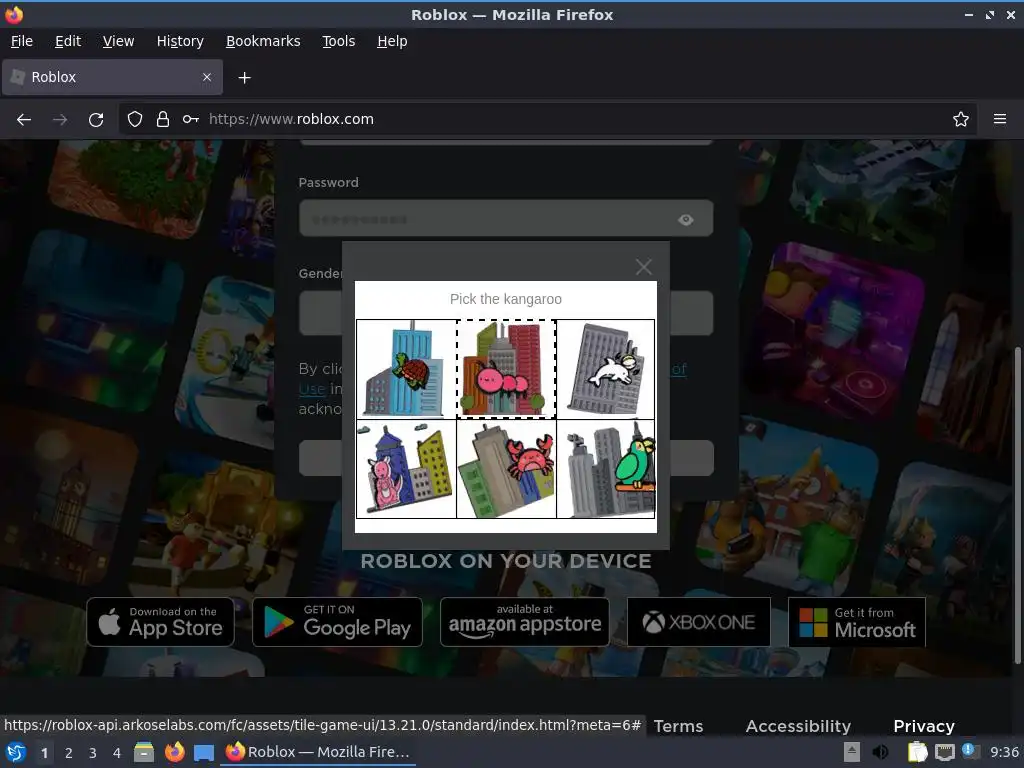This screenshot has width=1024, height=768.
Task: Close the captcha dialog with X
Action: coord(643,266)
